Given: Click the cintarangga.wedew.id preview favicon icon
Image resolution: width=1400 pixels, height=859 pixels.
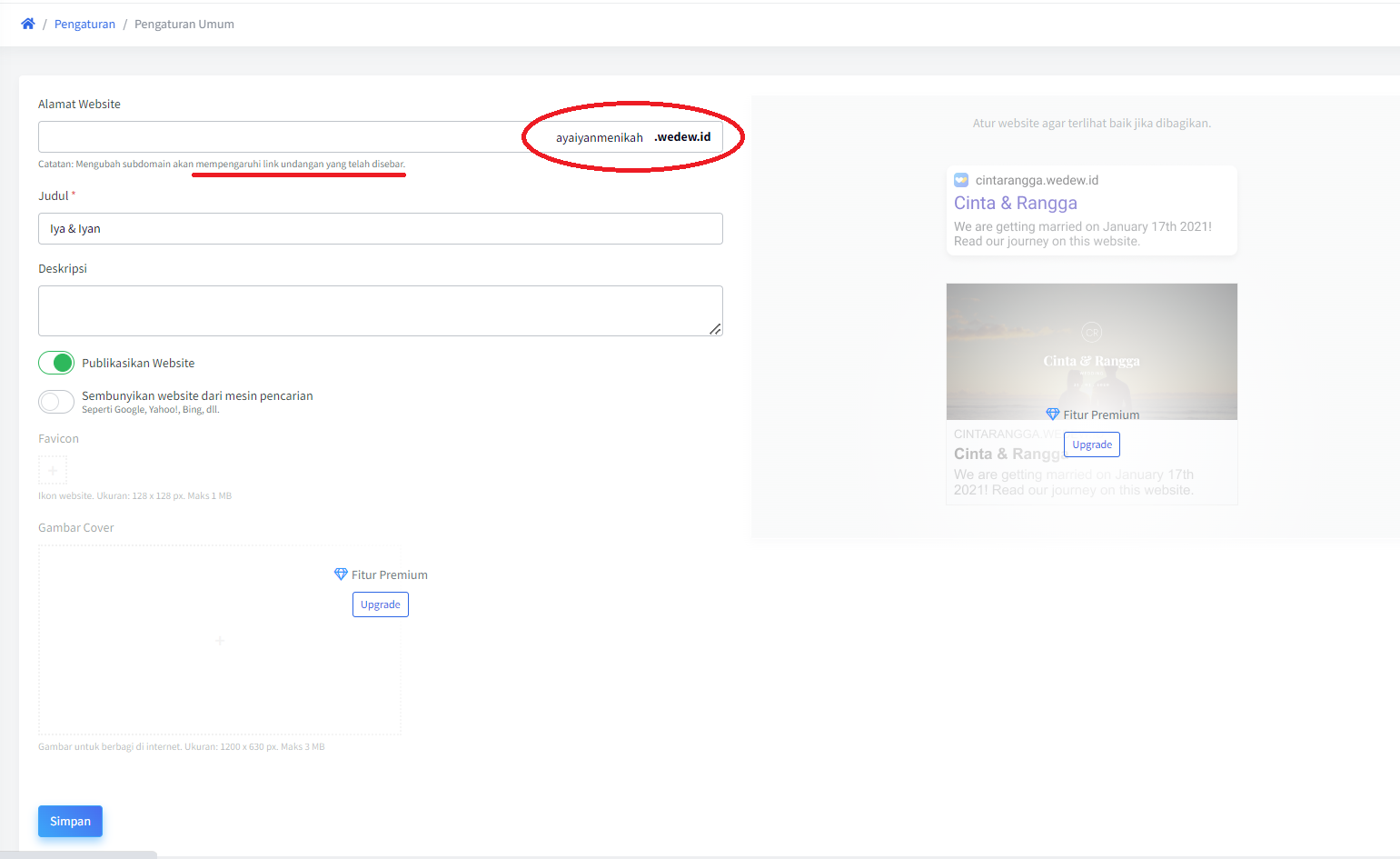Looking at the screenshot, I should 961,180.
